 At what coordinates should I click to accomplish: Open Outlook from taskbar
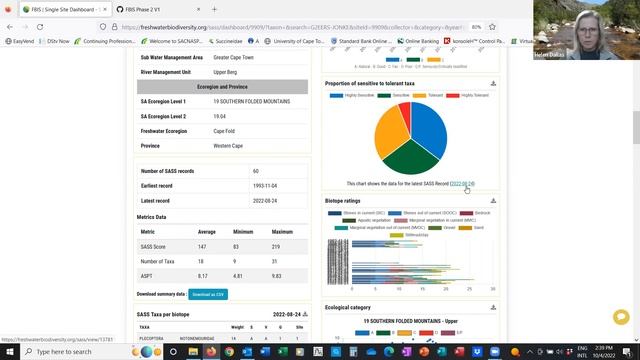247,351
